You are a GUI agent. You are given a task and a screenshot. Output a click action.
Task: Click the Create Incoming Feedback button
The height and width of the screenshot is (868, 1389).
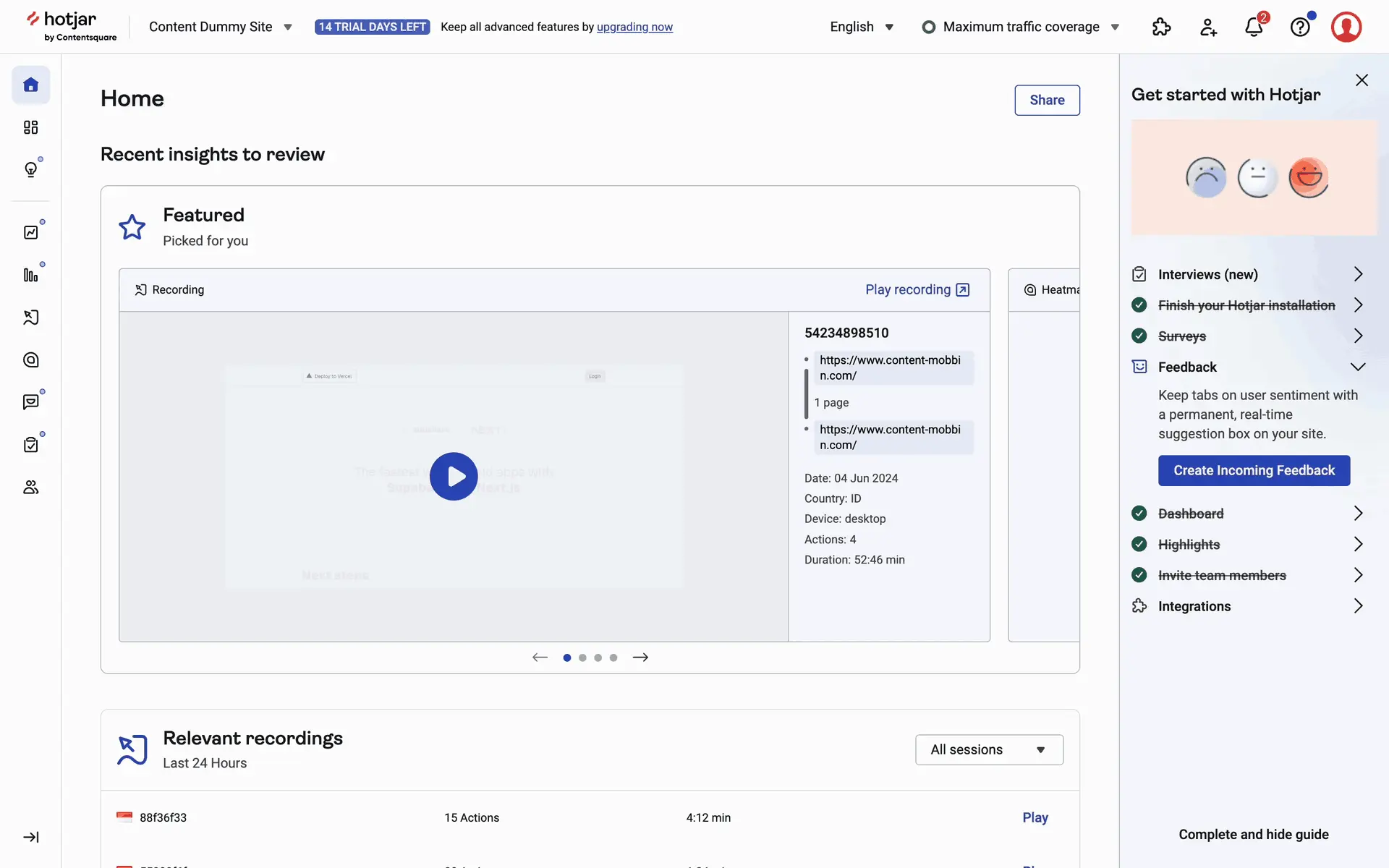coord(1254,470)
